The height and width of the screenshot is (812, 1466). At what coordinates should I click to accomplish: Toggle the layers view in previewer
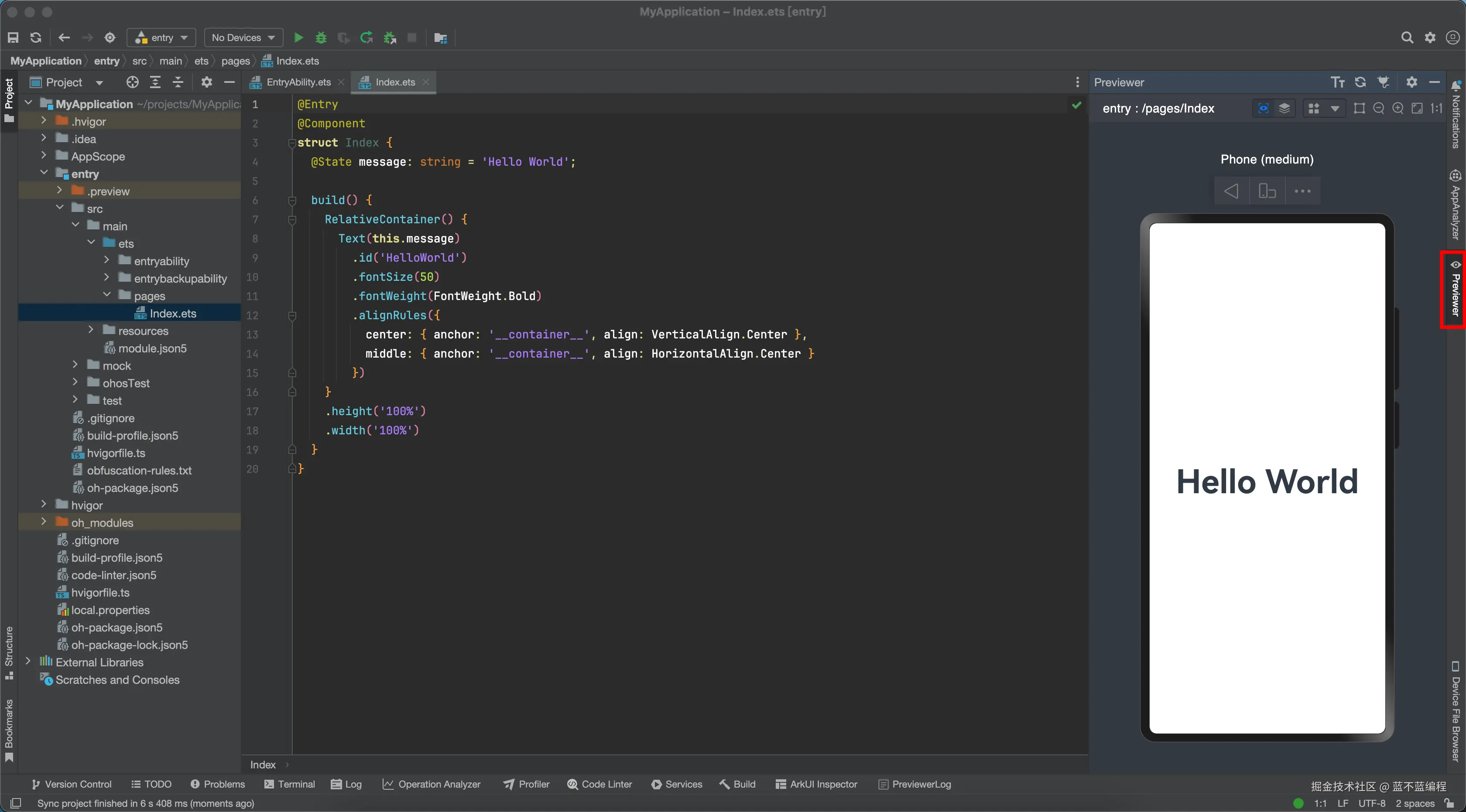click(1284, 109)
